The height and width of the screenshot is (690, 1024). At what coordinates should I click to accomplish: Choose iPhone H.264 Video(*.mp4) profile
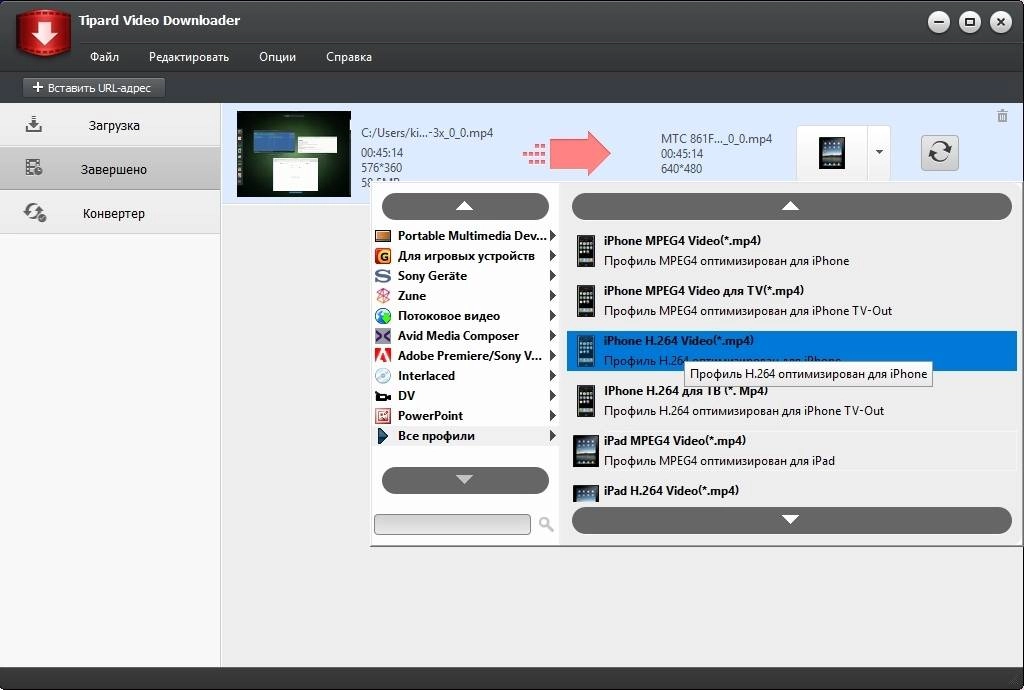[x=792, y=351]
